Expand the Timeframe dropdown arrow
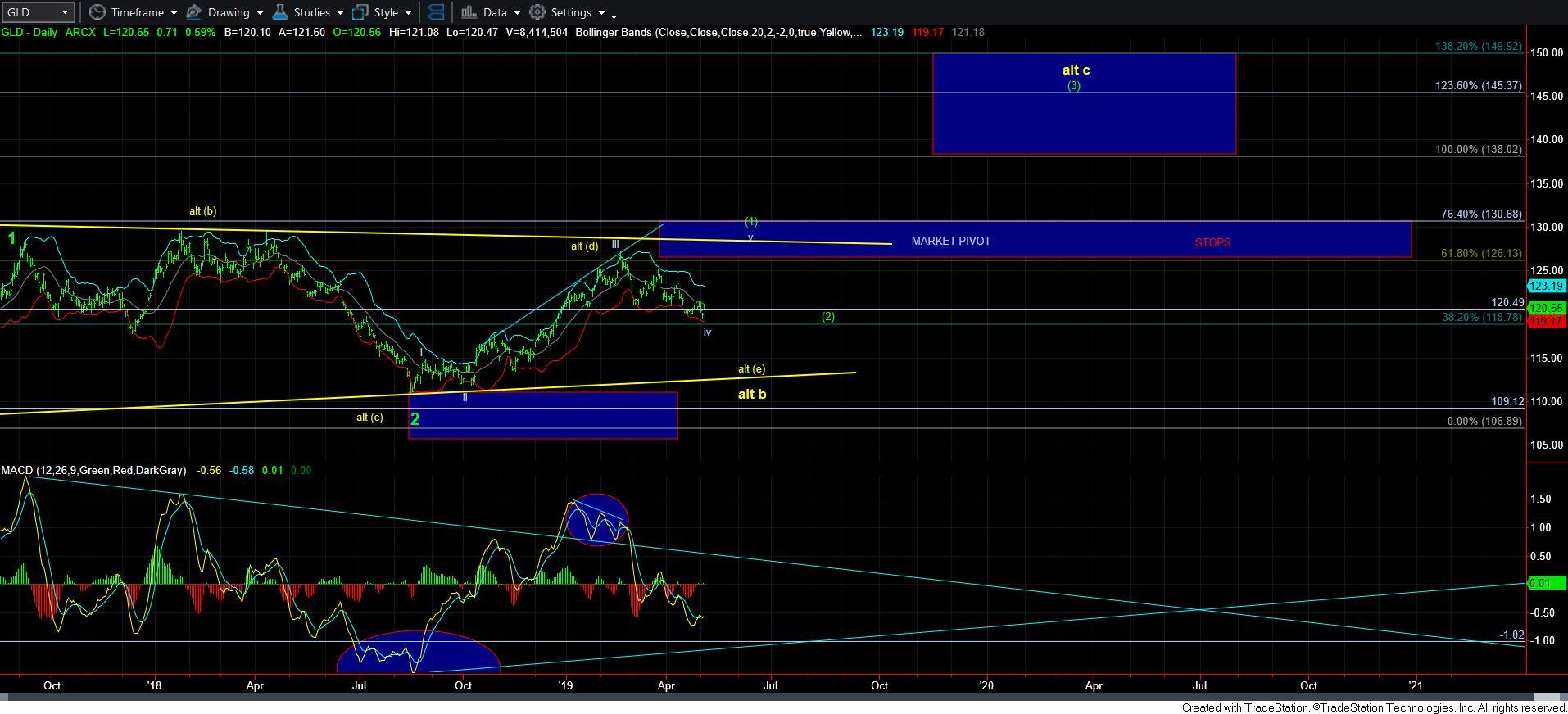This screenshot has height=714, width=1568. pyautogui.click(x=174, y=13)
